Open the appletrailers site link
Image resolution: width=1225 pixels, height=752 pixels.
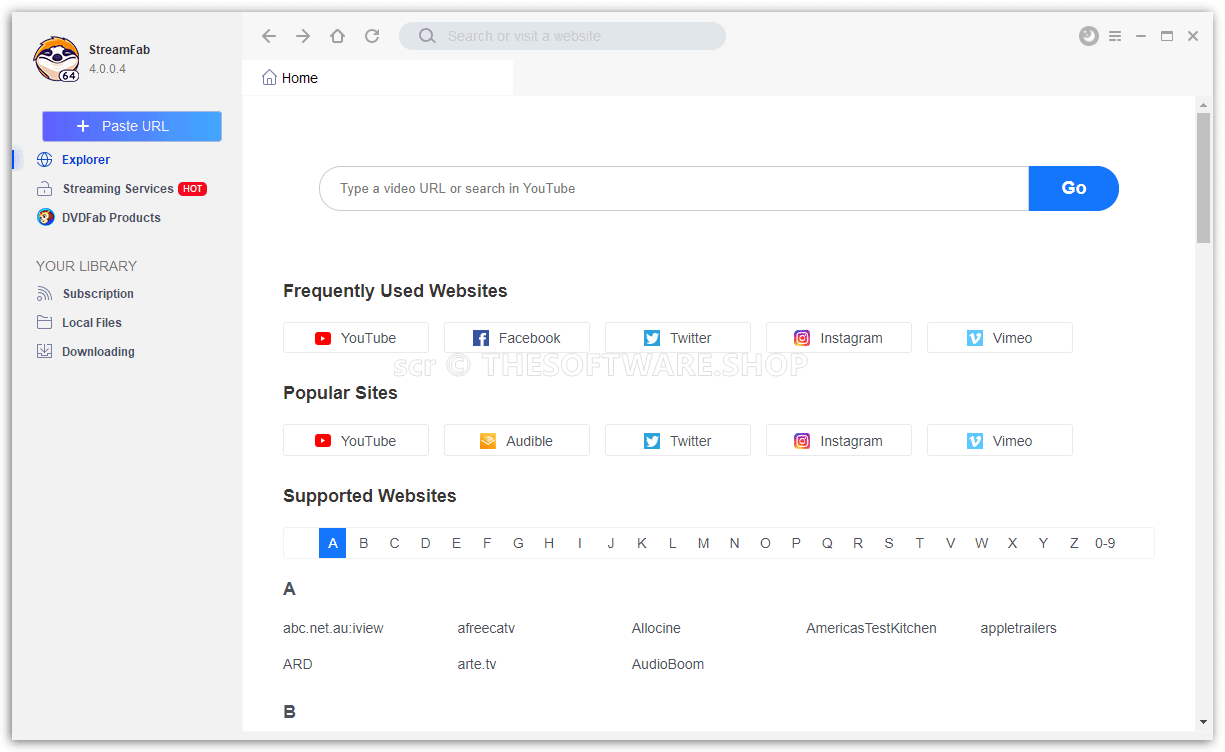[x=1018, y=628]
